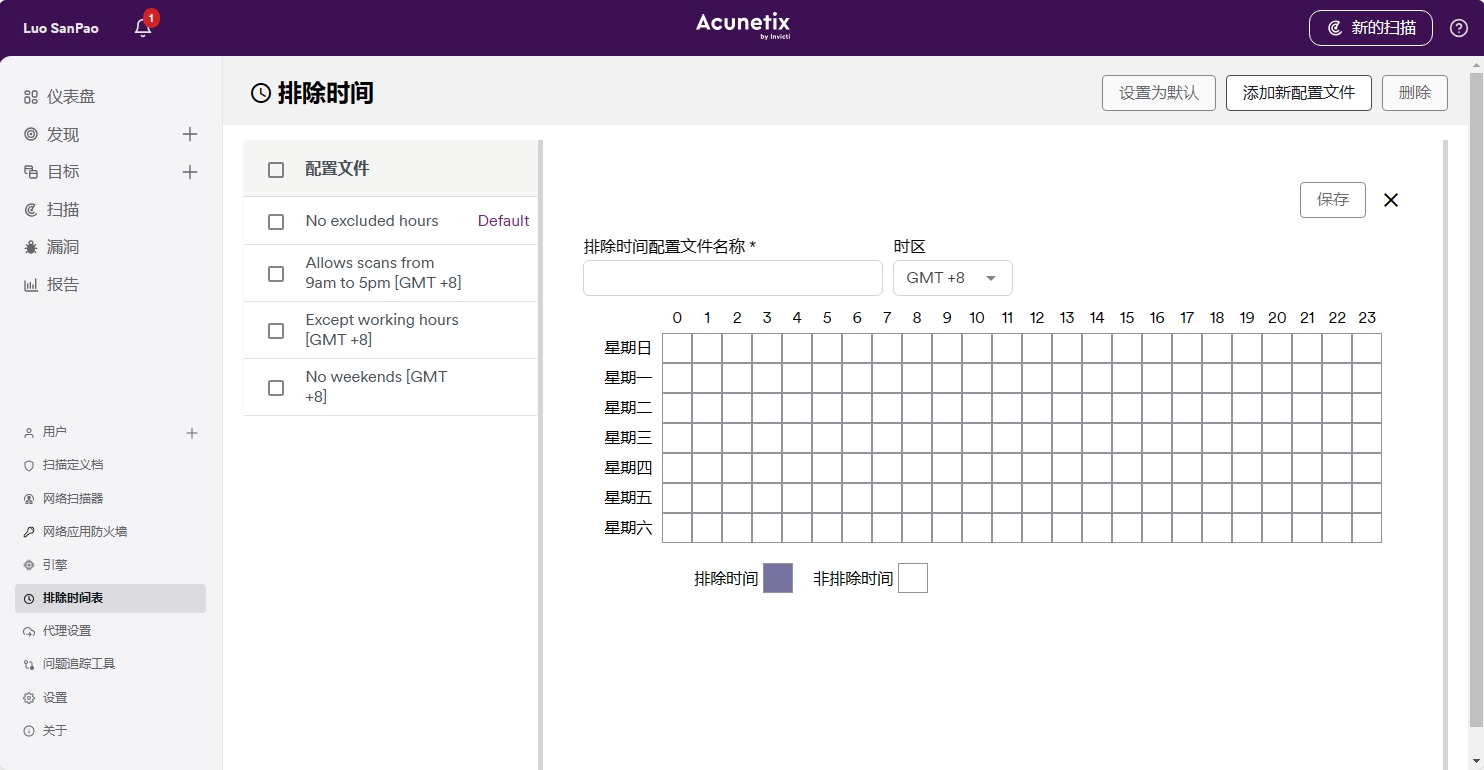Screen dimensions: 1484x770
Task: Click the 目标 targets icon
Action: pos(31,172)
